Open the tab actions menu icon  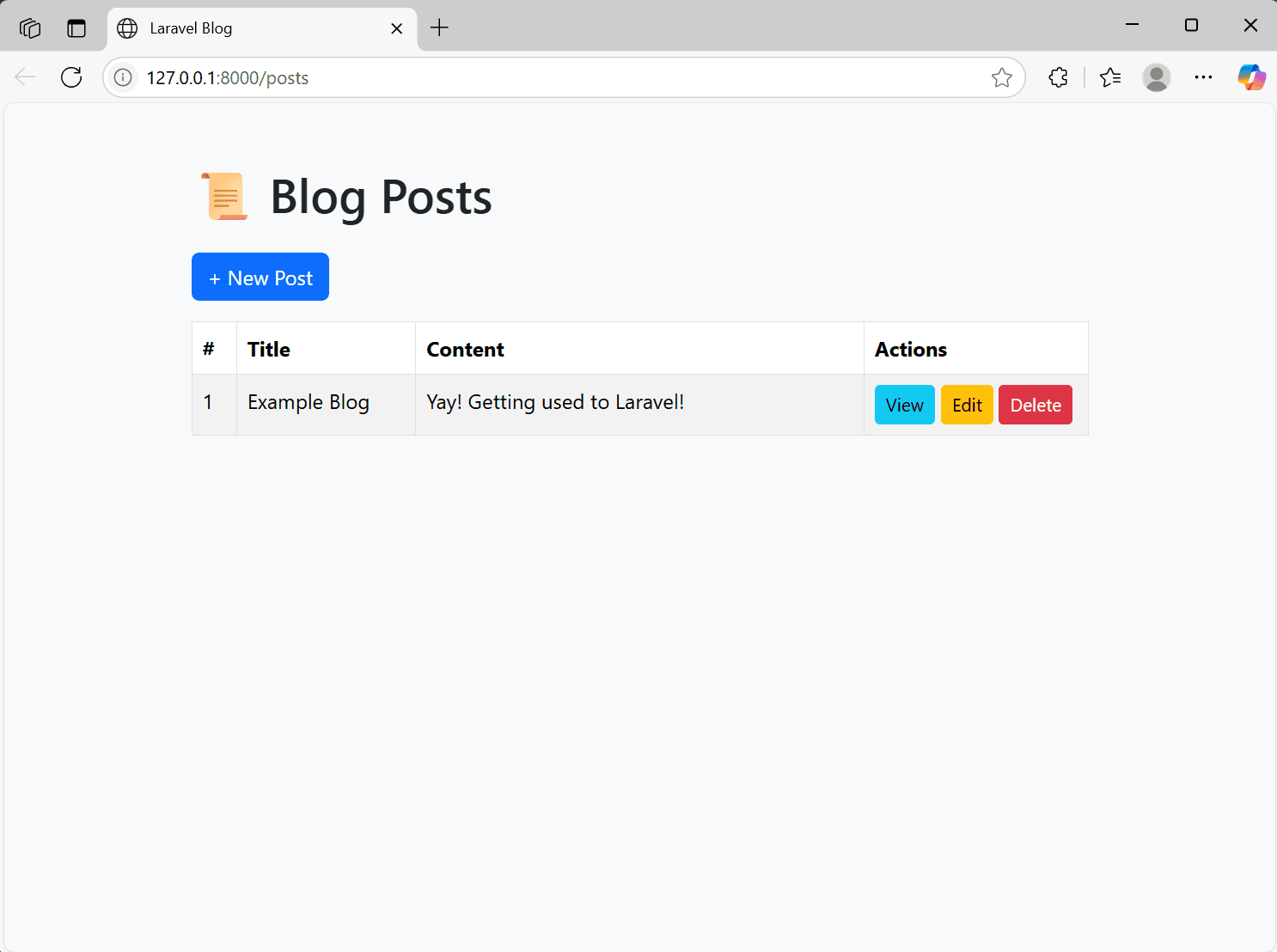tap(76, 28)
